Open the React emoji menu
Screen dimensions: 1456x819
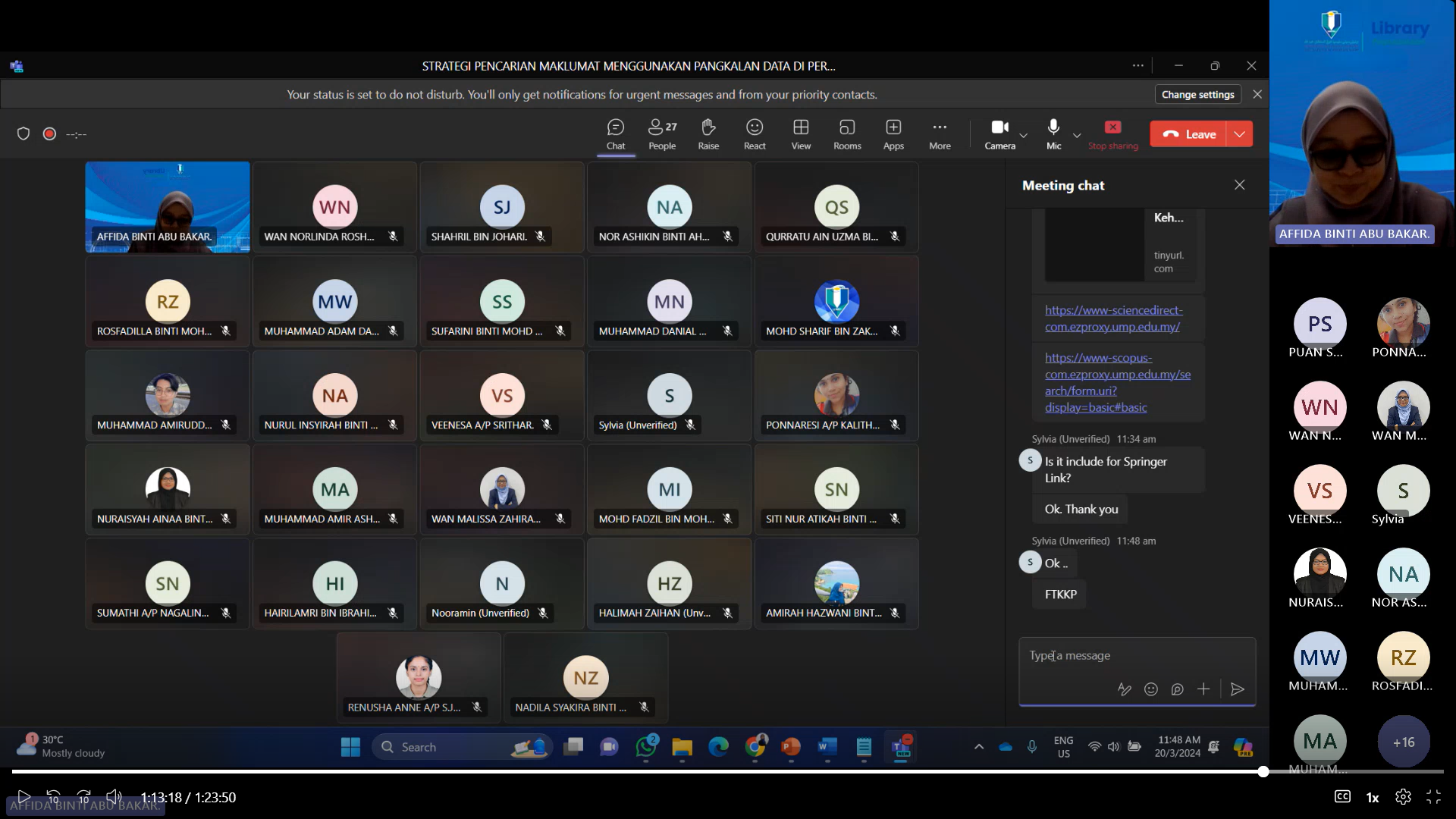point(755,134)
